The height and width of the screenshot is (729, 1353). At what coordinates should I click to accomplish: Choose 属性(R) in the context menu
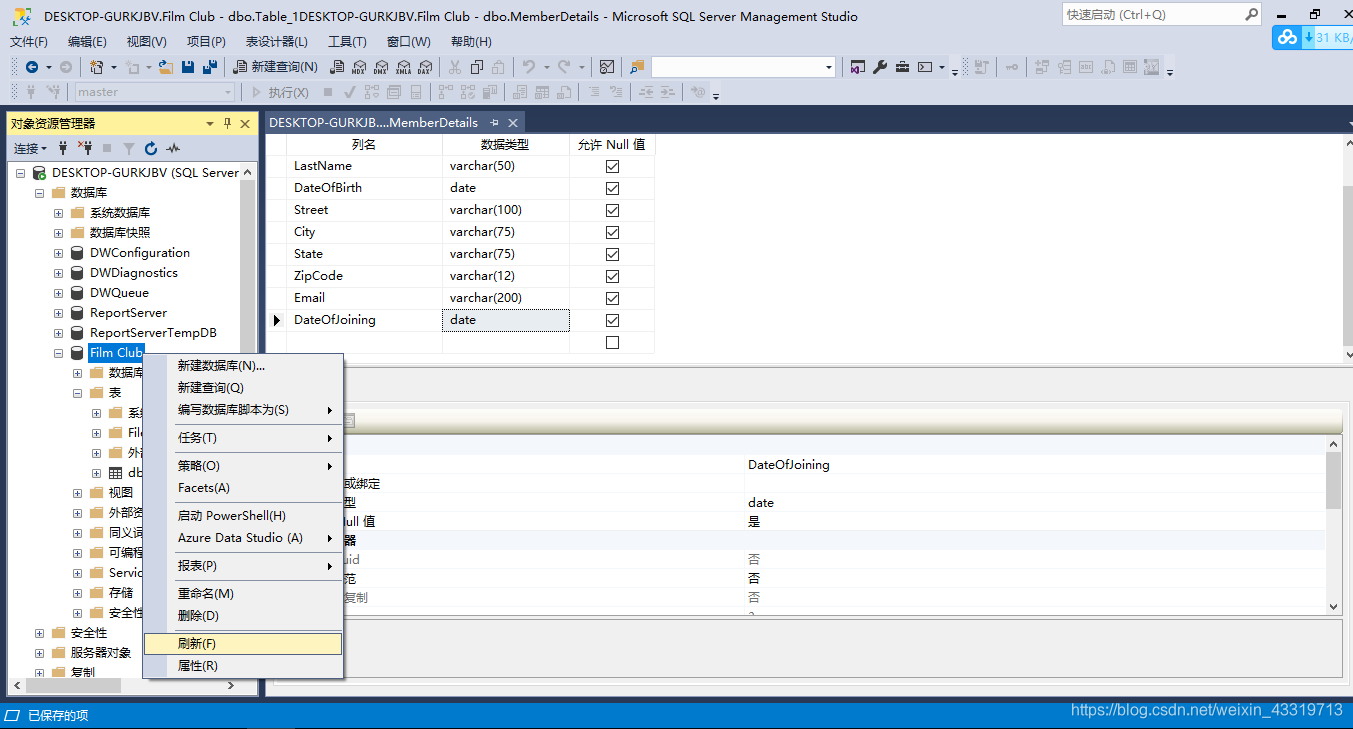[243, 666]
